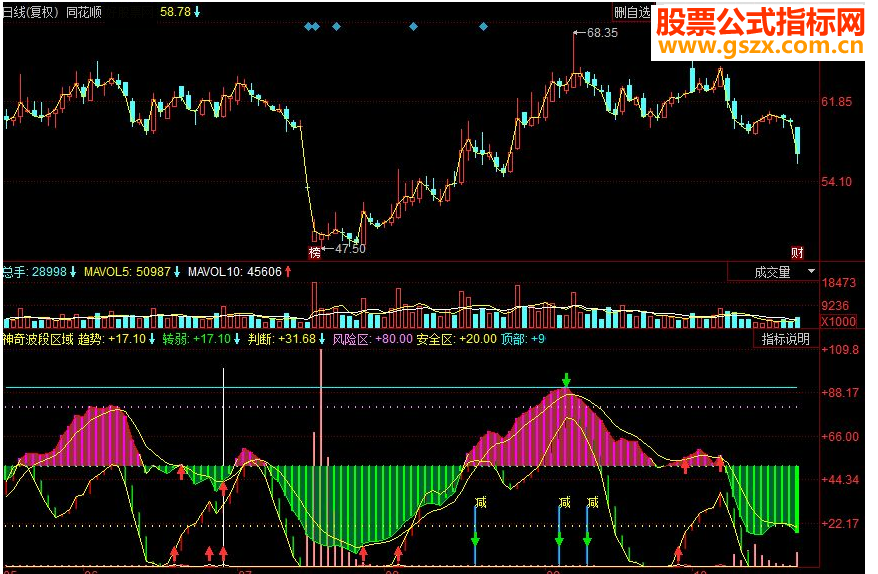The width and height of the screenshot is (878, 574).
Task: Click the 9236 volume axis value
Action: [x=835, y=306]
